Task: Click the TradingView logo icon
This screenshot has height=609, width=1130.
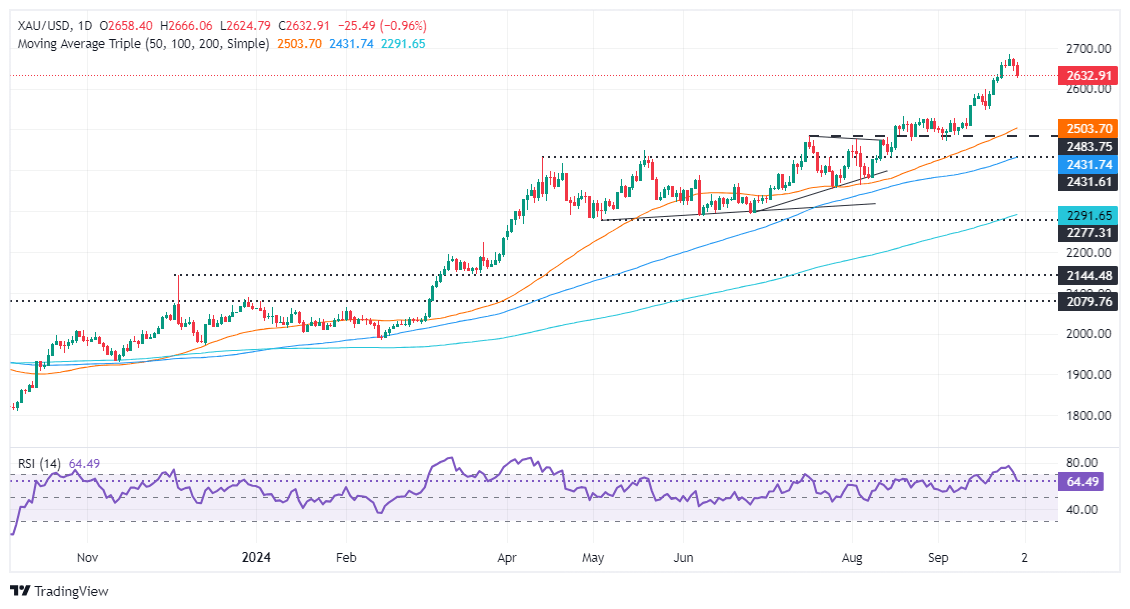Action: click(21, 591)
